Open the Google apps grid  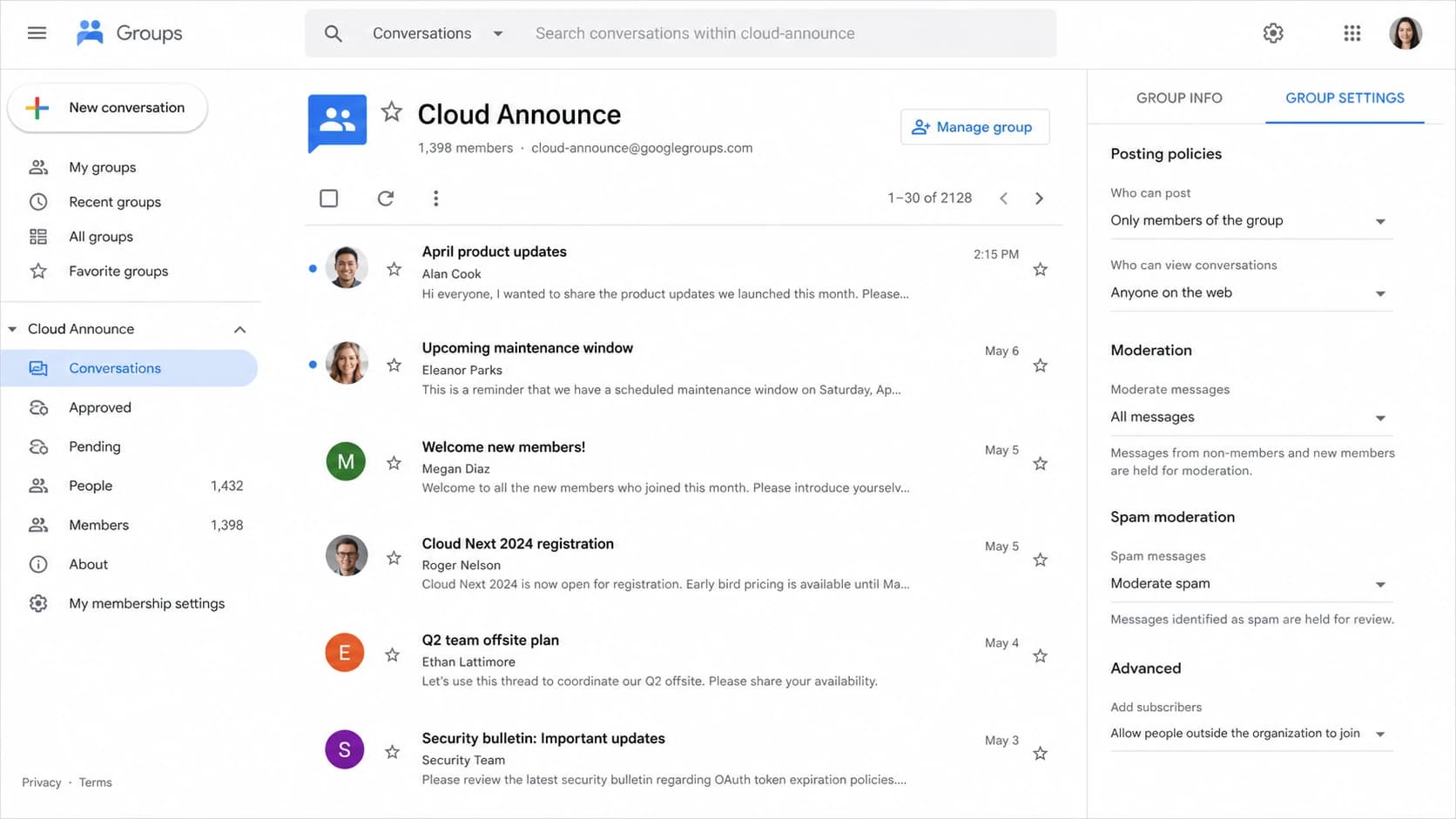pyautogui.click(x=1352, y=33)
